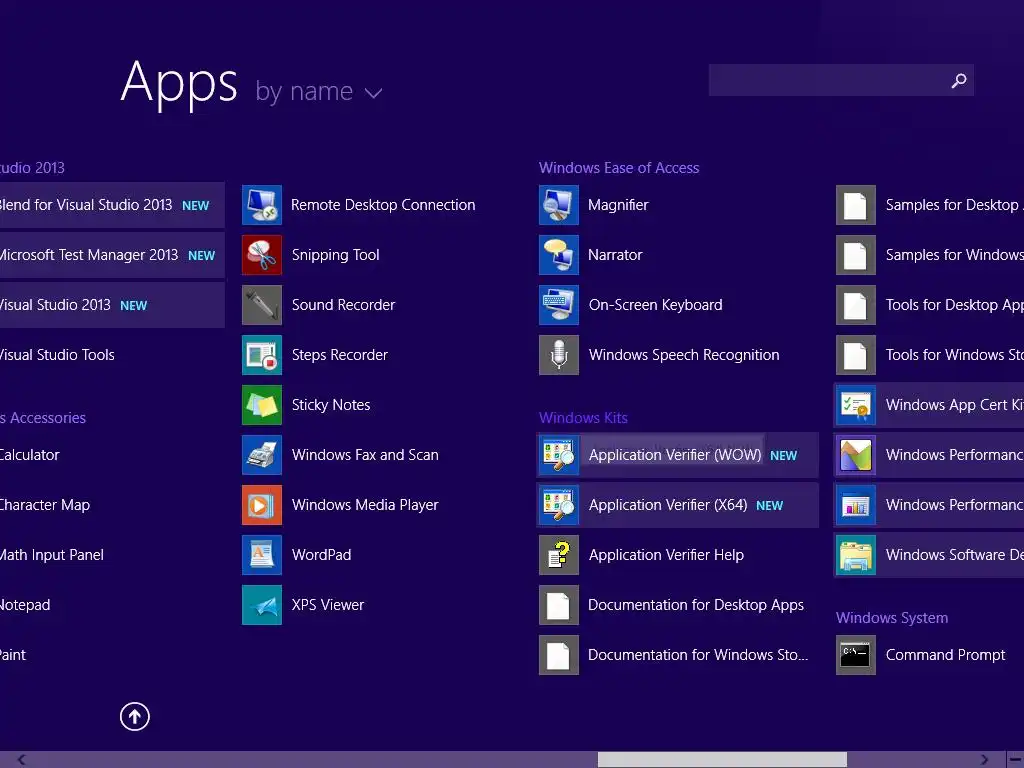Click the Windows System group header

(x=892, y=618)
